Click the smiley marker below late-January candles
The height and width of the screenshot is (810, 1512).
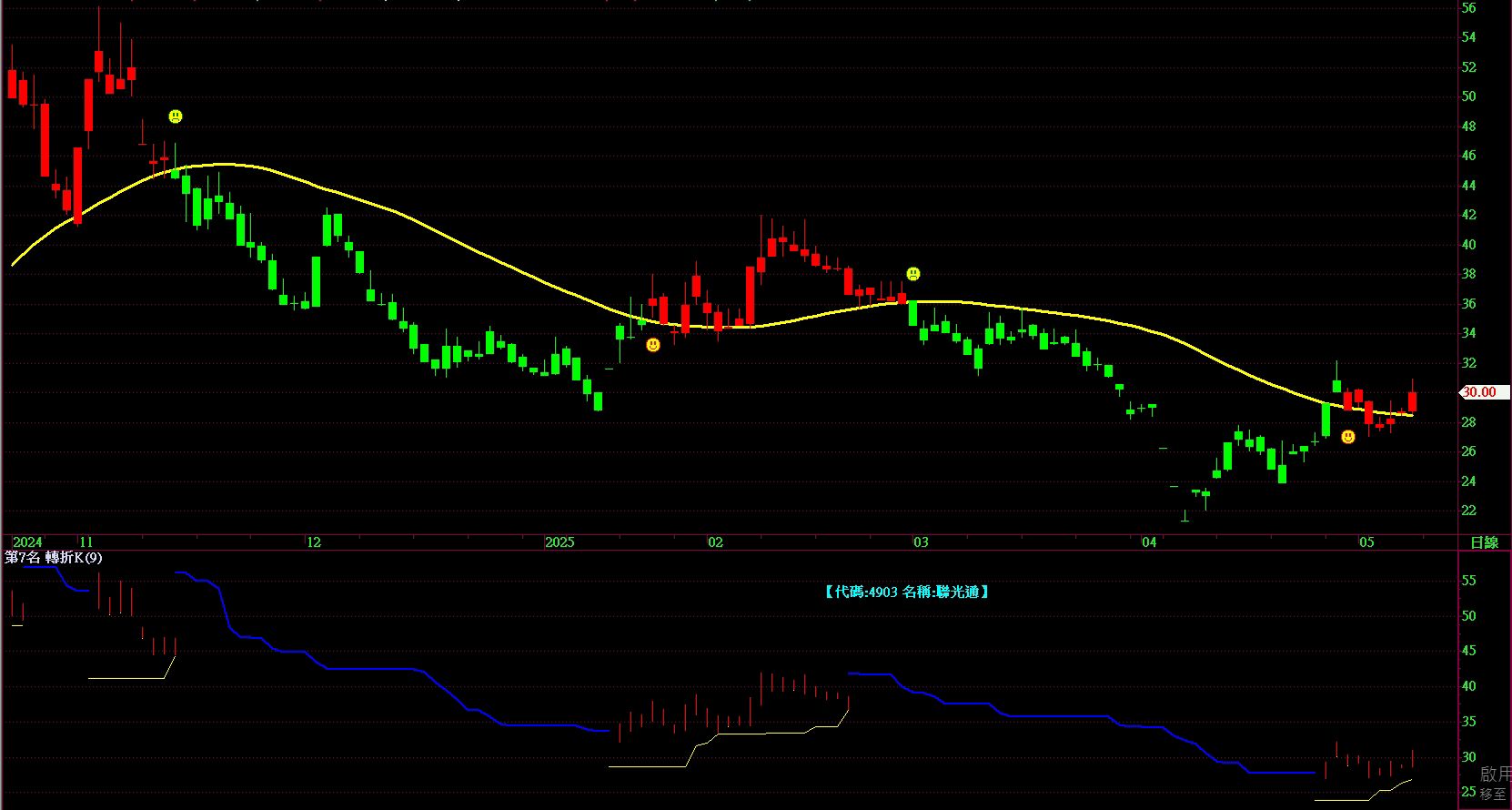653,345
